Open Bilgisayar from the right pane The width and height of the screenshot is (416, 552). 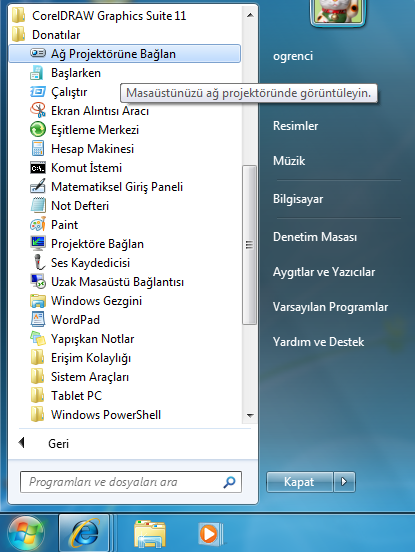[298, 199]
